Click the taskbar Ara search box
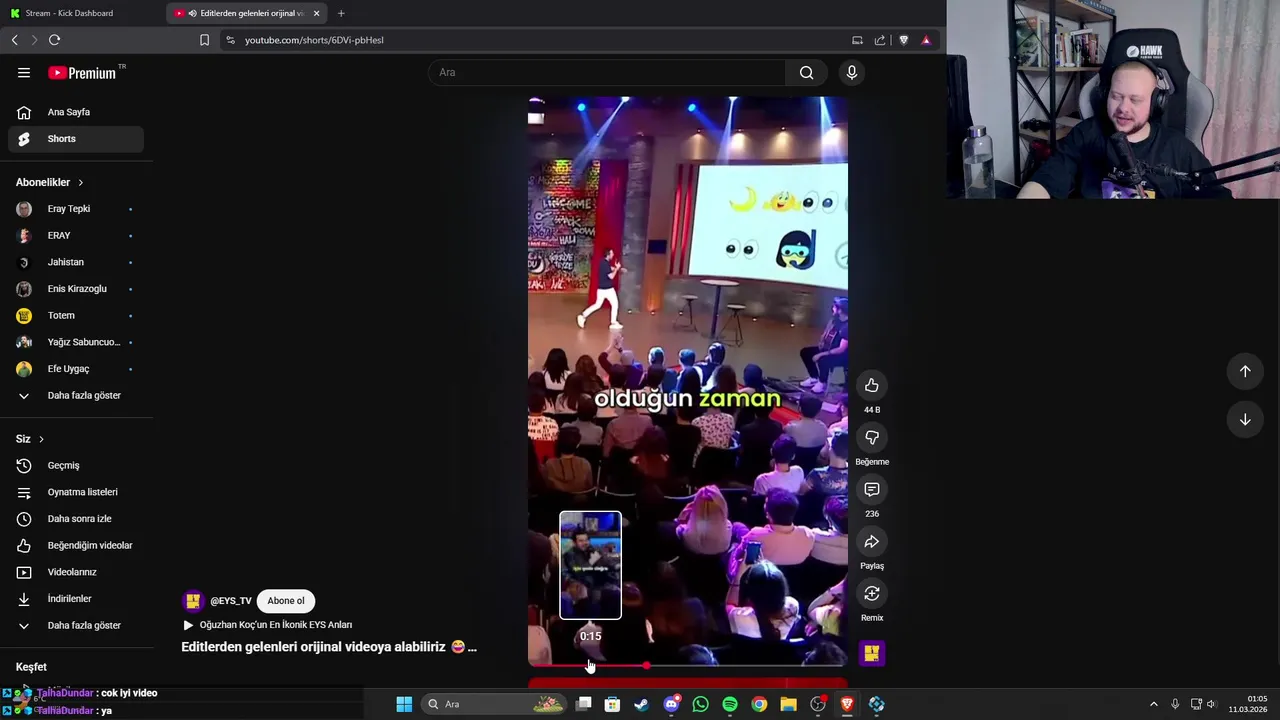The image size is (1280, 720). tap(493, 704)
